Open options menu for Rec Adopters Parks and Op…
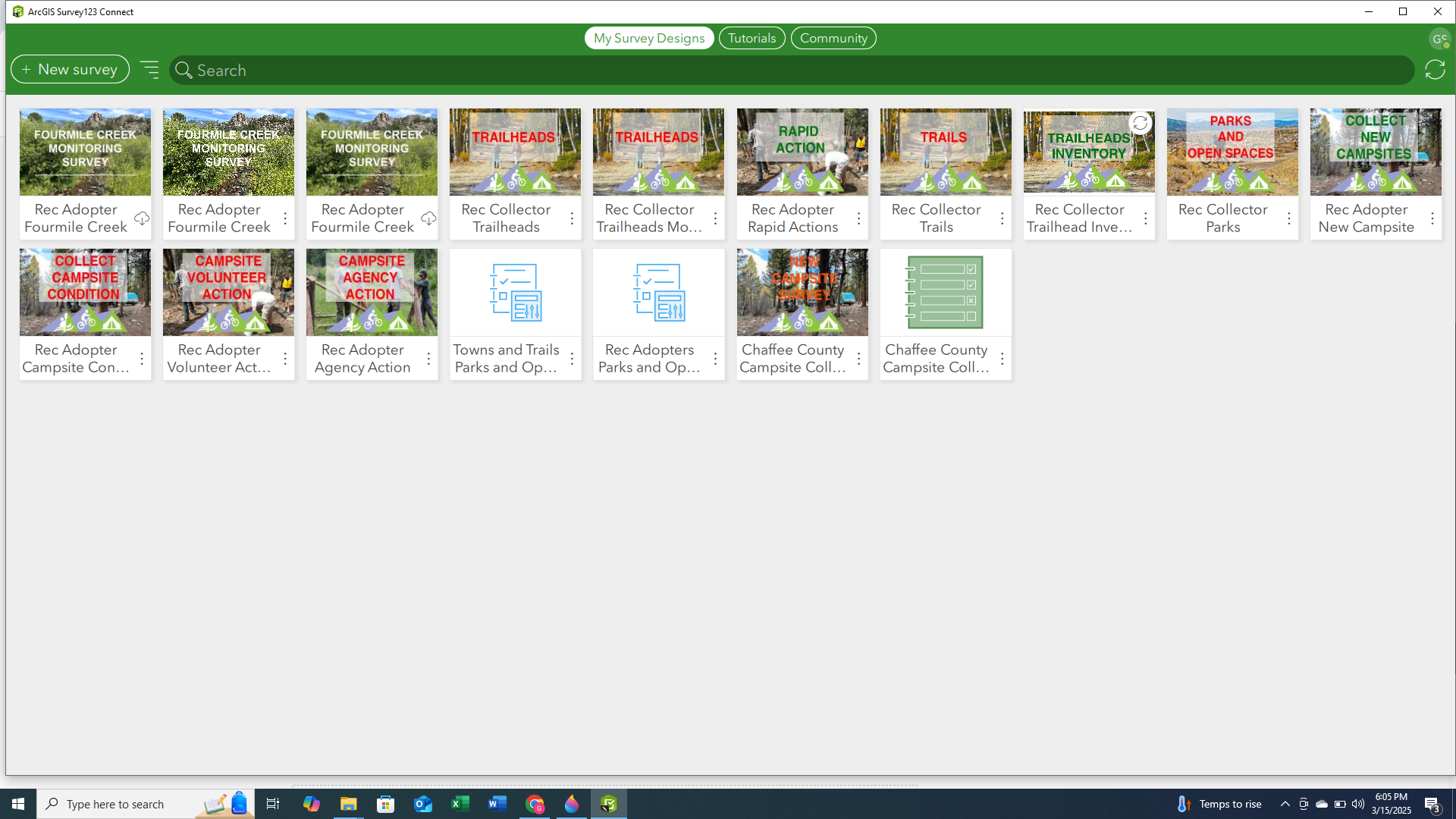1456x819 pixels. (x=715, y=359)
